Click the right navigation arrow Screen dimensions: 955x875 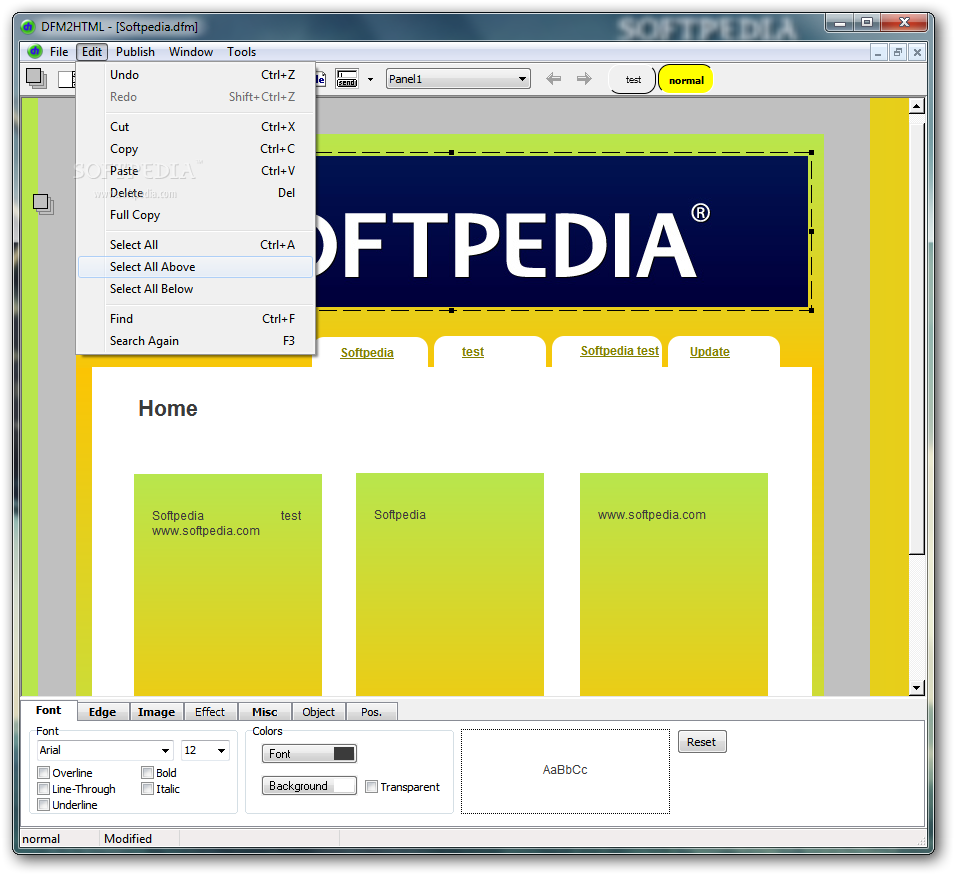(x=584, y=79)
